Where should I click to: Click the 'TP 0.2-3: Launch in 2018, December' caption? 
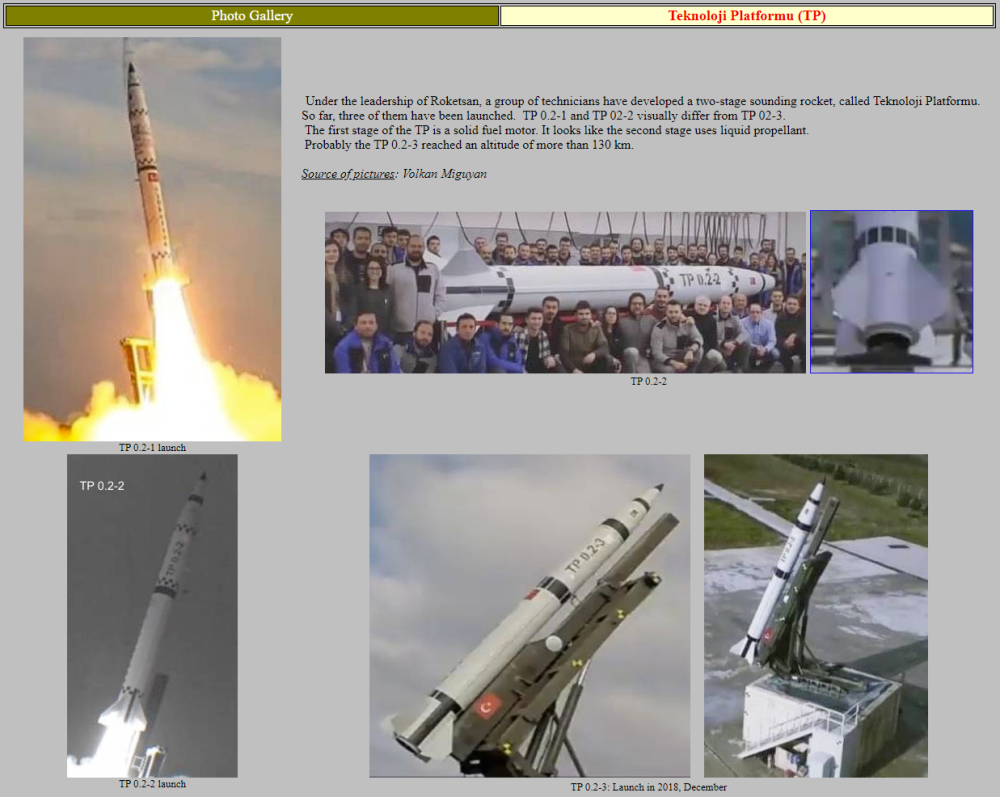click(x=649, y=787)
